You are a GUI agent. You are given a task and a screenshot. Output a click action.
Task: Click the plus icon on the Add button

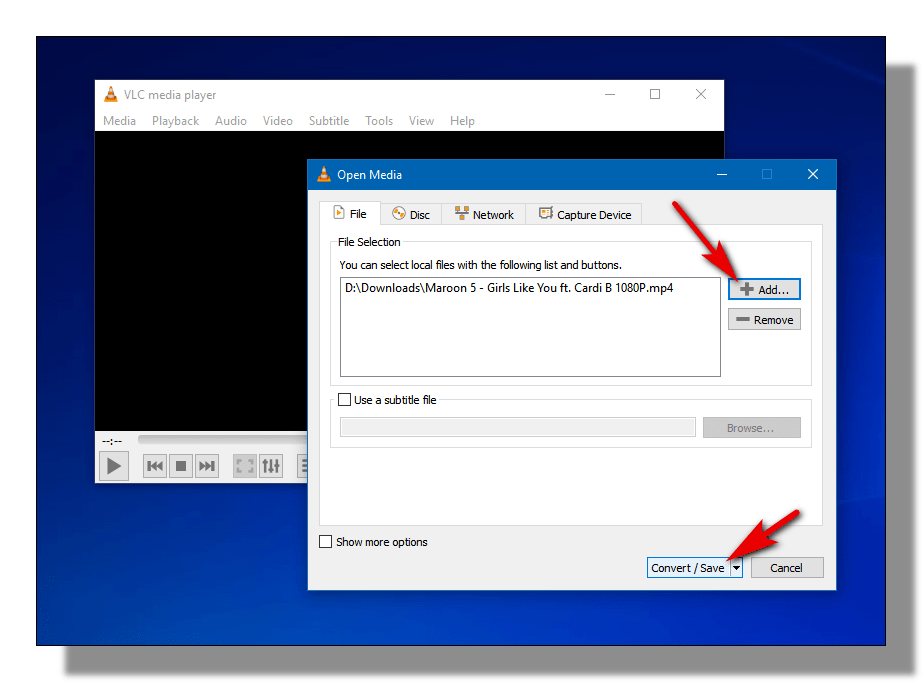click(x=748, y=289)
